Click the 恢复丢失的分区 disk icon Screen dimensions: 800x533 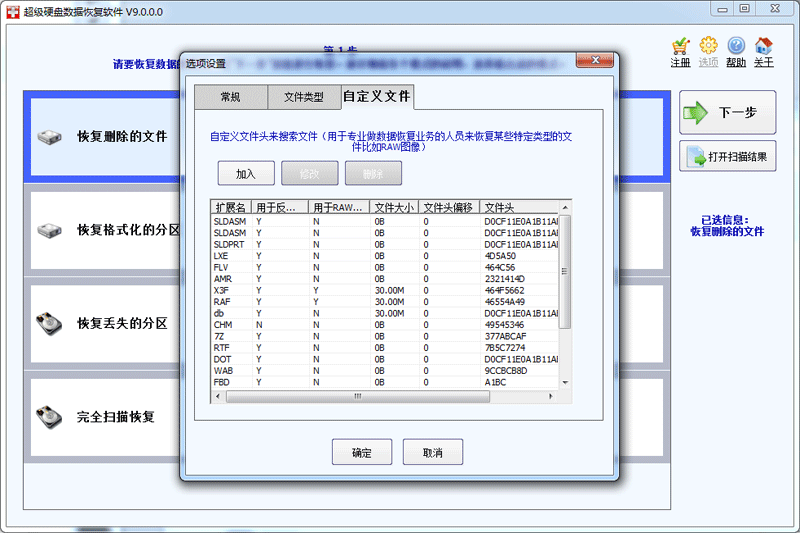[x=50, y=324]
